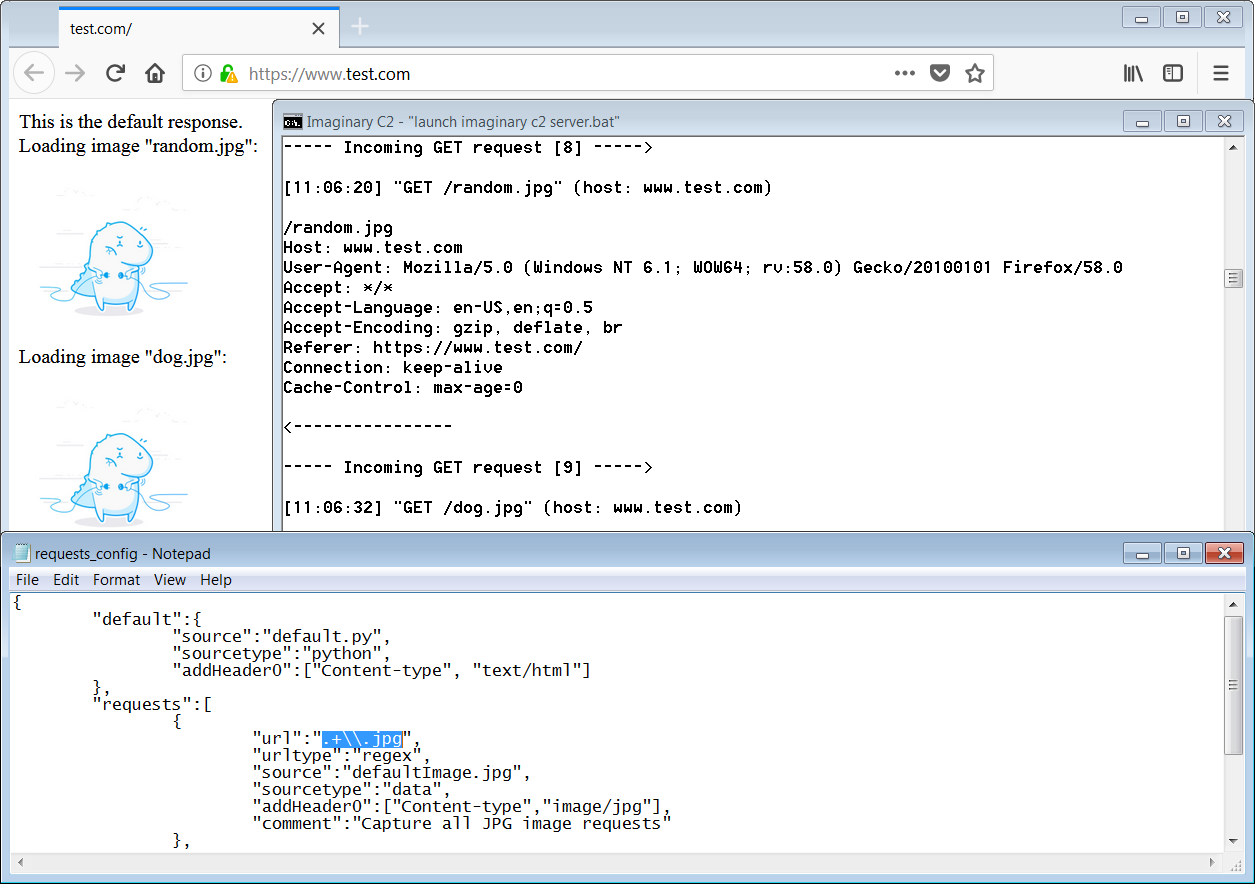Image resolution: width=1255 pixels, height=884 pixels.
Task: Close the Imaginary C2 console window
Action: click(1224, 121)
